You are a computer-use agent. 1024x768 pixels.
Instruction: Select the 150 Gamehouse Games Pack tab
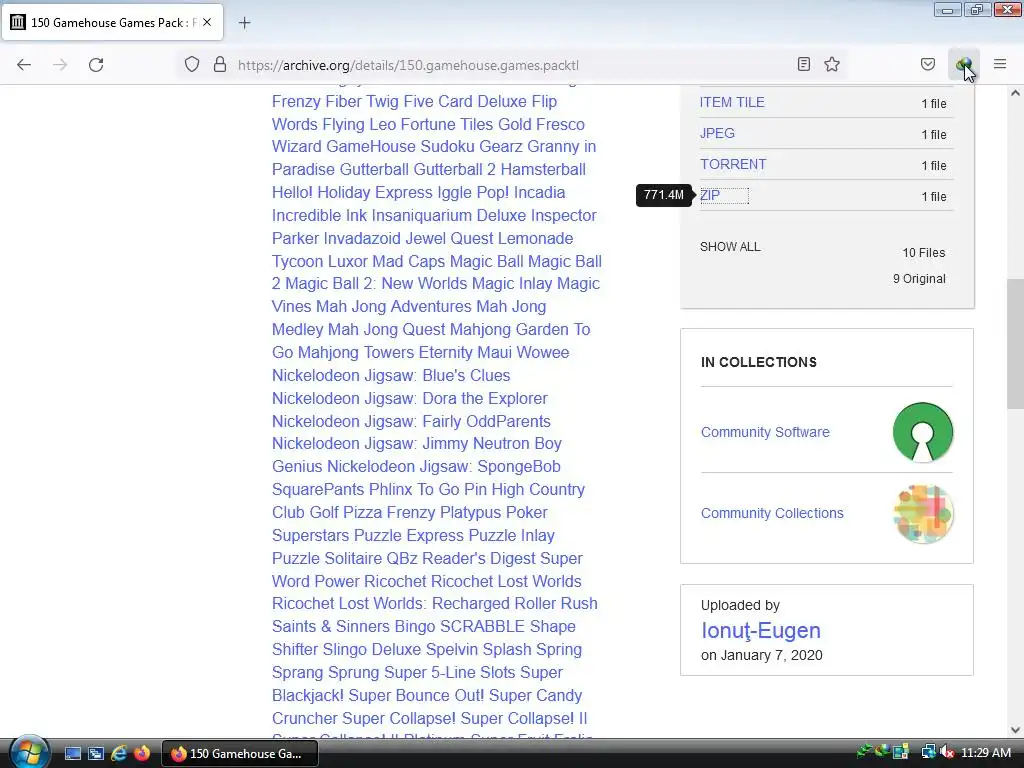(x=112, y=22)
